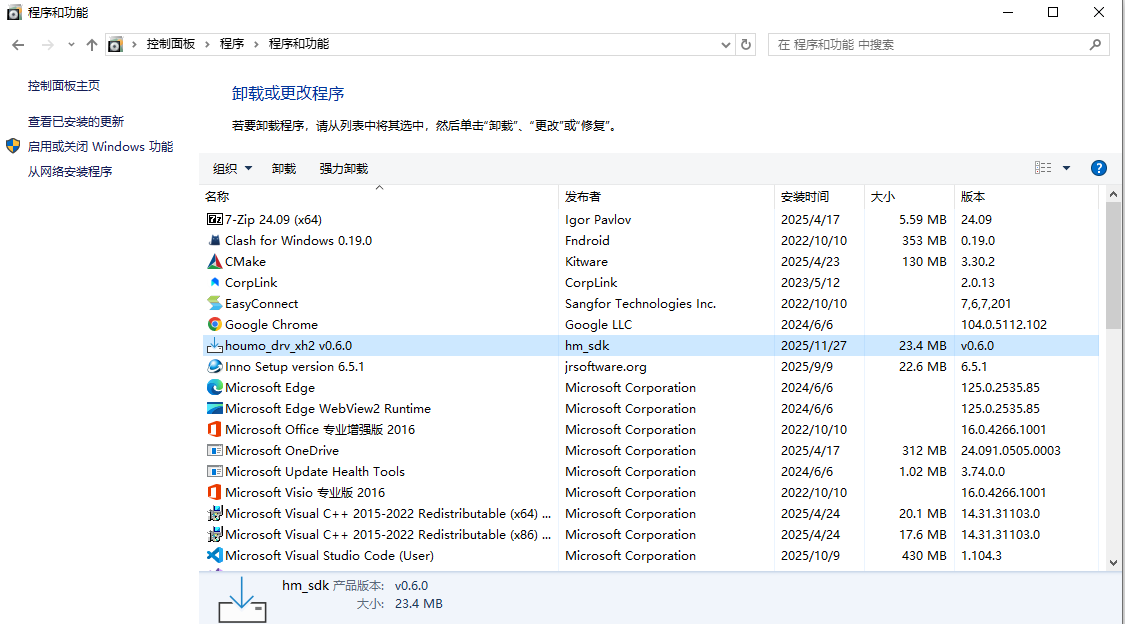Click the 24.091.0505.0003 version cell
This screenshot has width=1125, height=624.
coord(1010,450)
